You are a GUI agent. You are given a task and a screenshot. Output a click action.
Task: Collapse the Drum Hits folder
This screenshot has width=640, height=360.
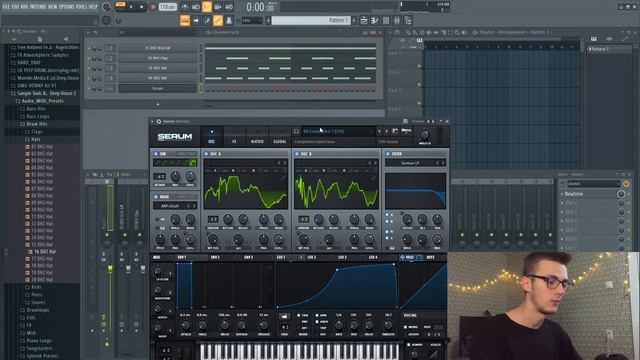click(33, 124)
